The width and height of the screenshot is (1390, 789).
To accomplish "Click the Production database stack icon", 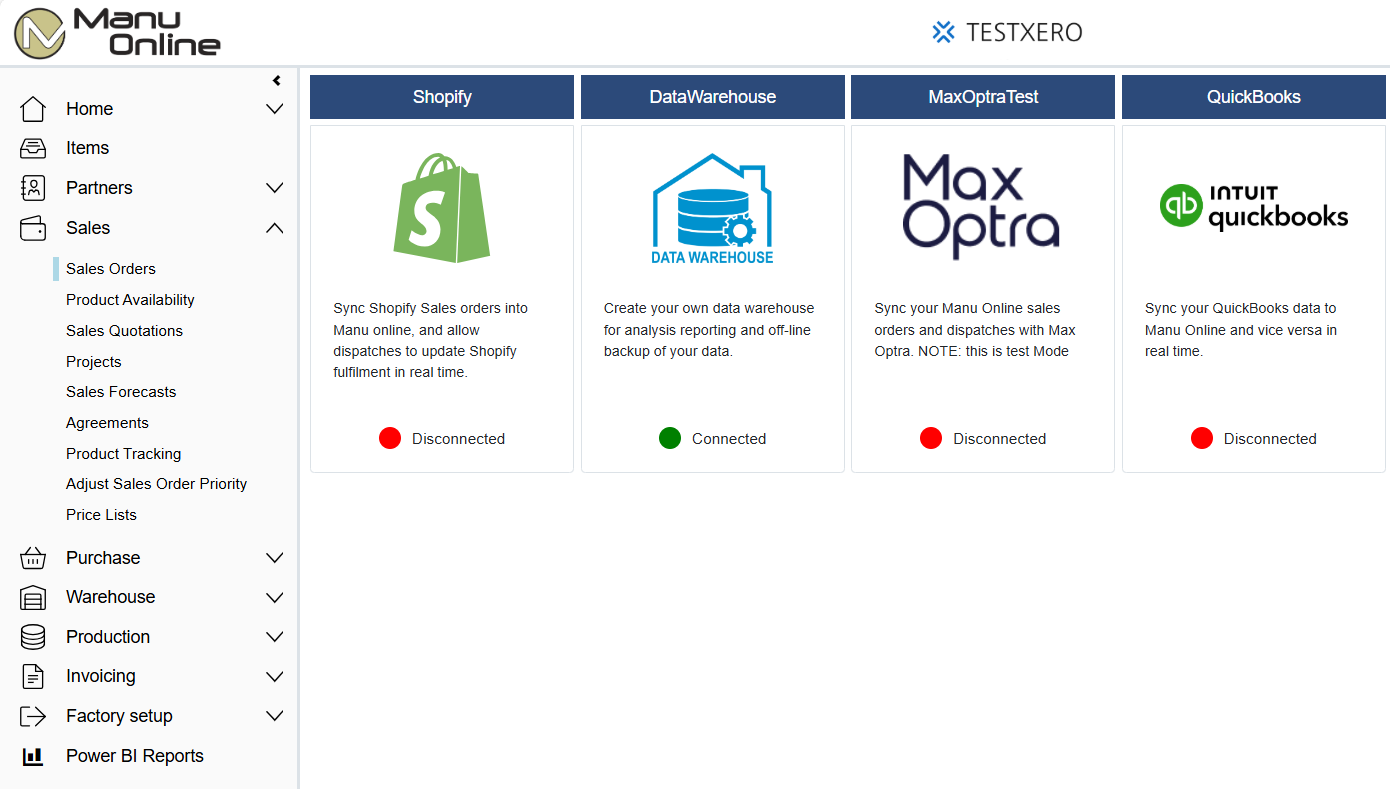I will coord(33,637).
